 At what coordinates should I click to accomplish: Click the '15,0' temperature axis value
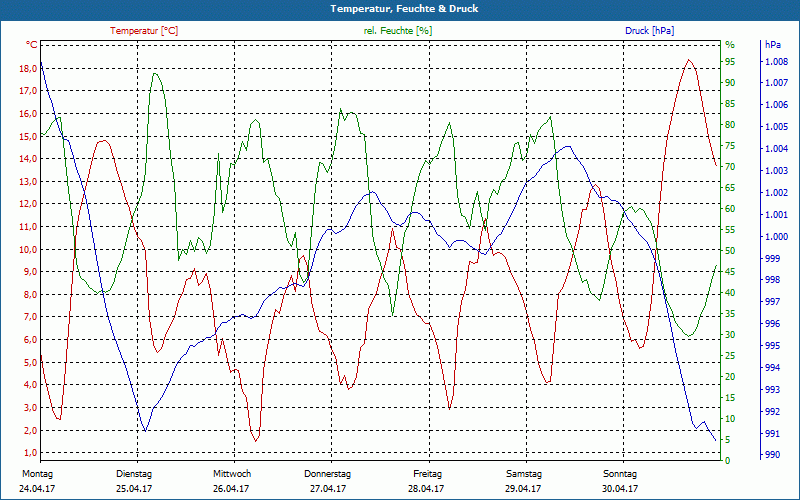click(28, 136)
